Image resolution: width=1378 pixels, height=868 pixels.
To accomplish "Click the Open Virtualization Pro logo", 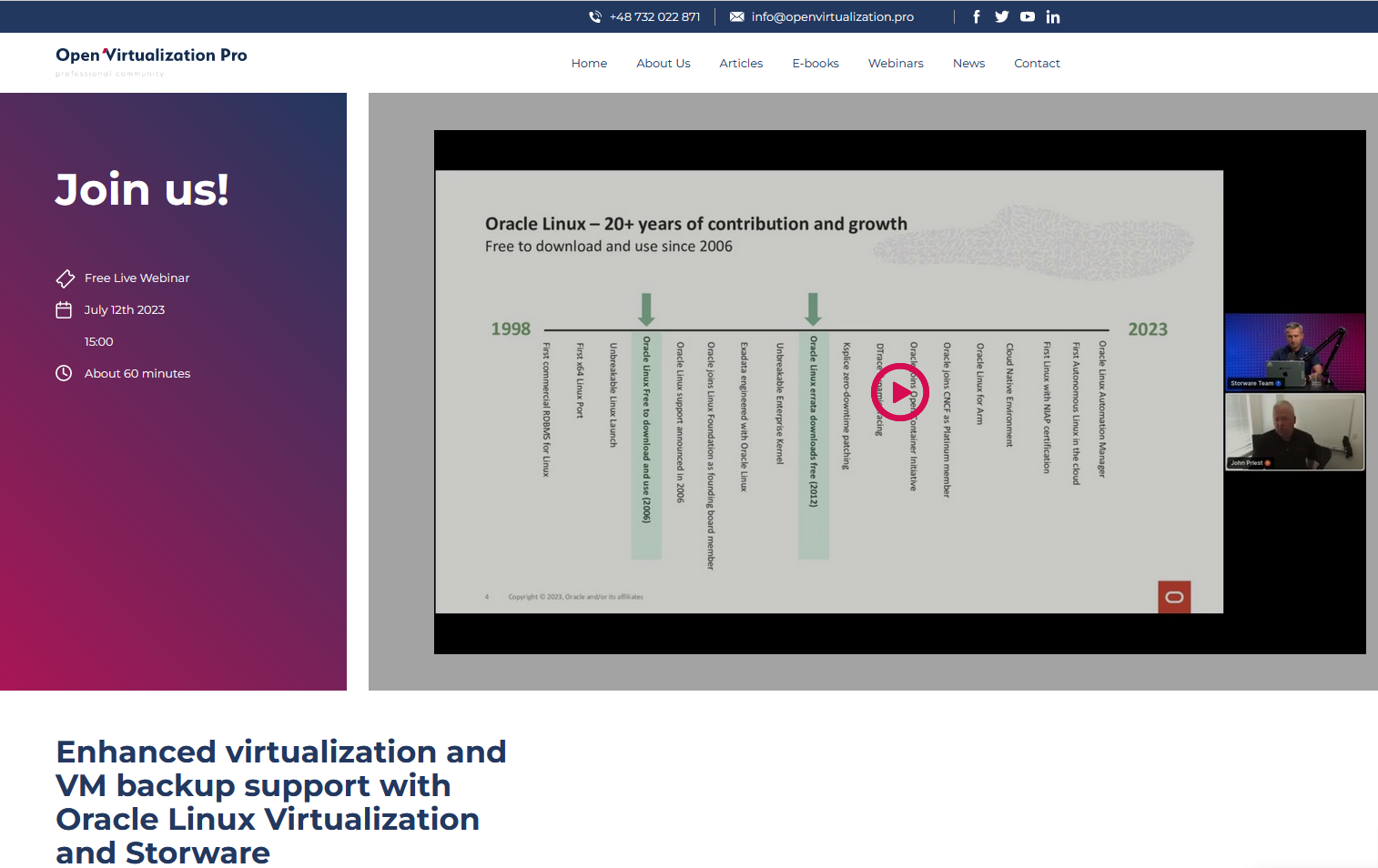I will [151, 61].
